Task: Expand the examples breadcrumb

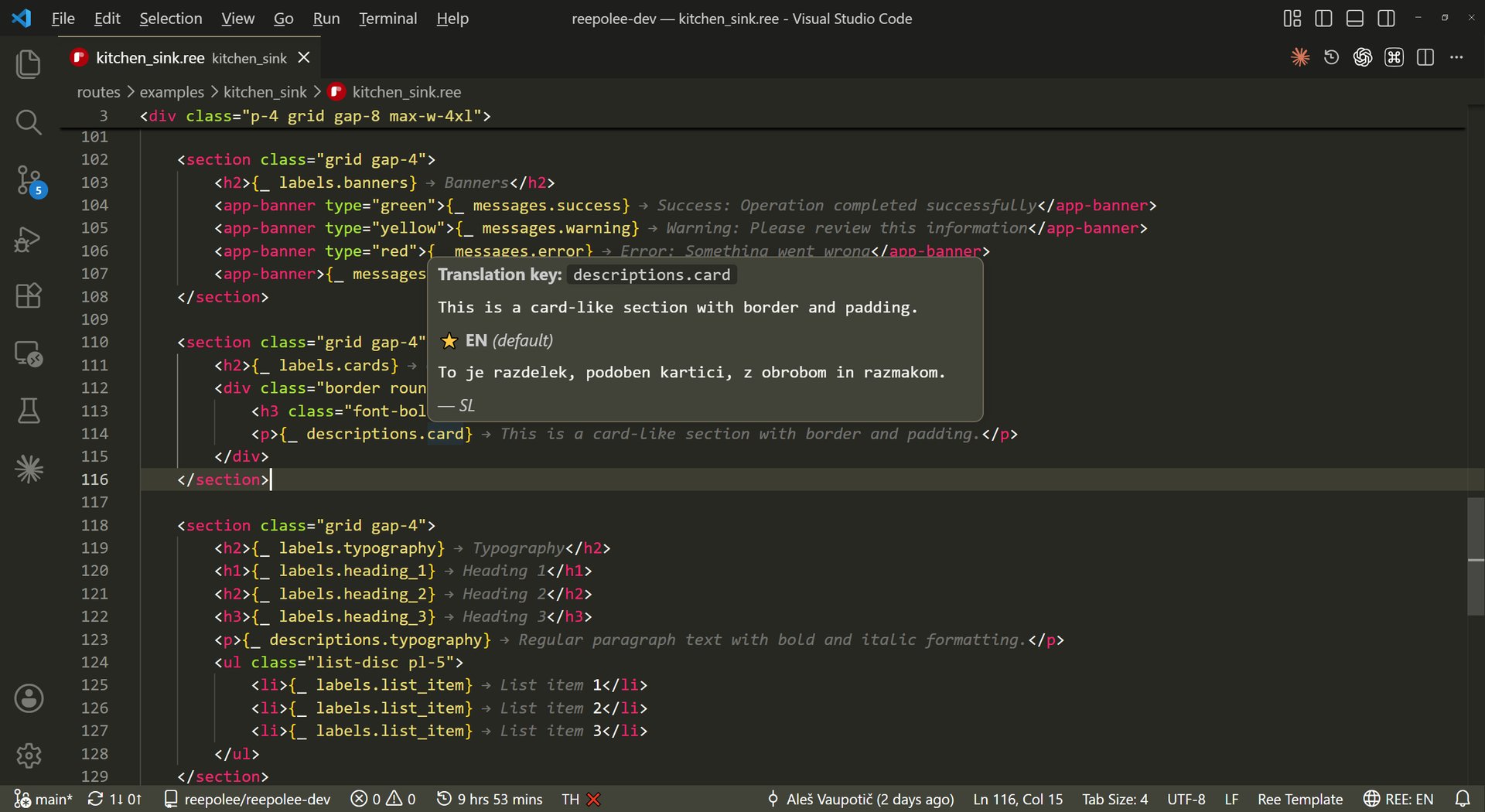Action: pyautogui.click(x=172, y=92)
